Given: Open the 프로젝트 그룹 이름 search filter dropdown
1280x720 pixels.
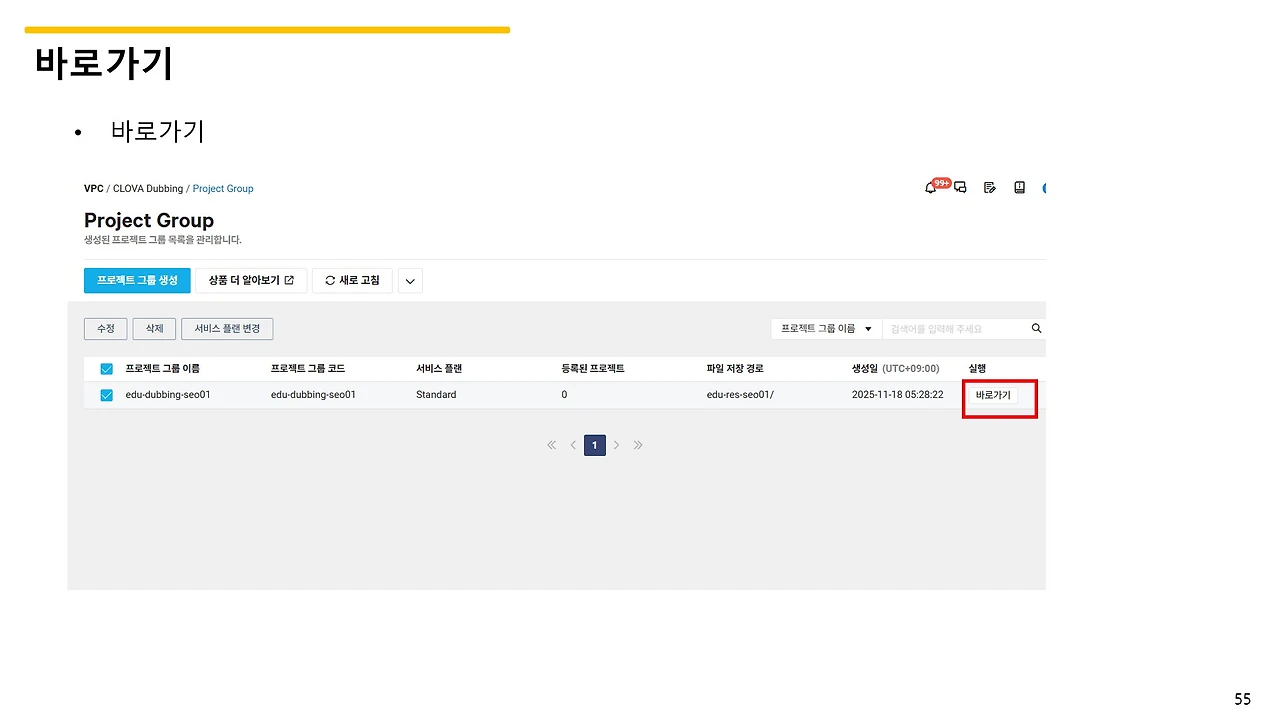Looking at the screenshot, I should point(826,328).
